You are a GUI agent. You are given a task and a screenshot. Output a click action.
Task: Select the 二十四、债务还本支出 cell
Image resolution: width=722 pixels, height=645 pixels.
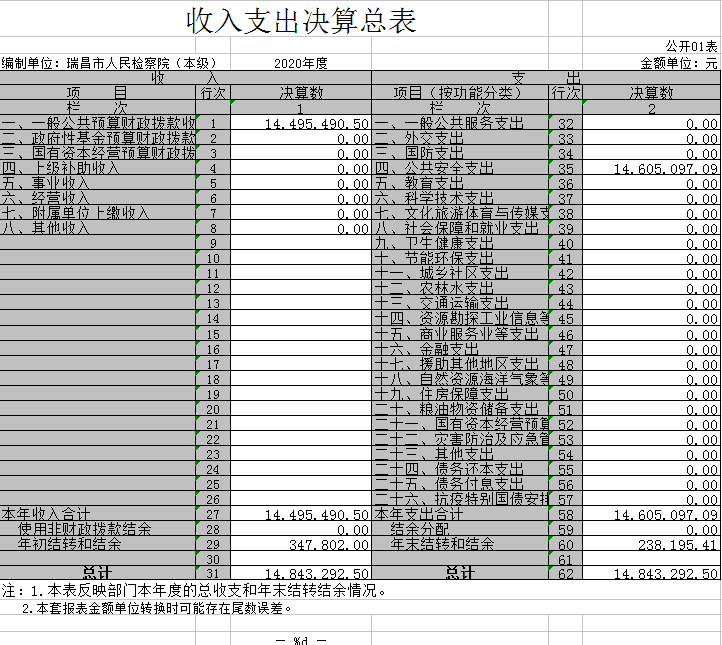tap(460, 469)
